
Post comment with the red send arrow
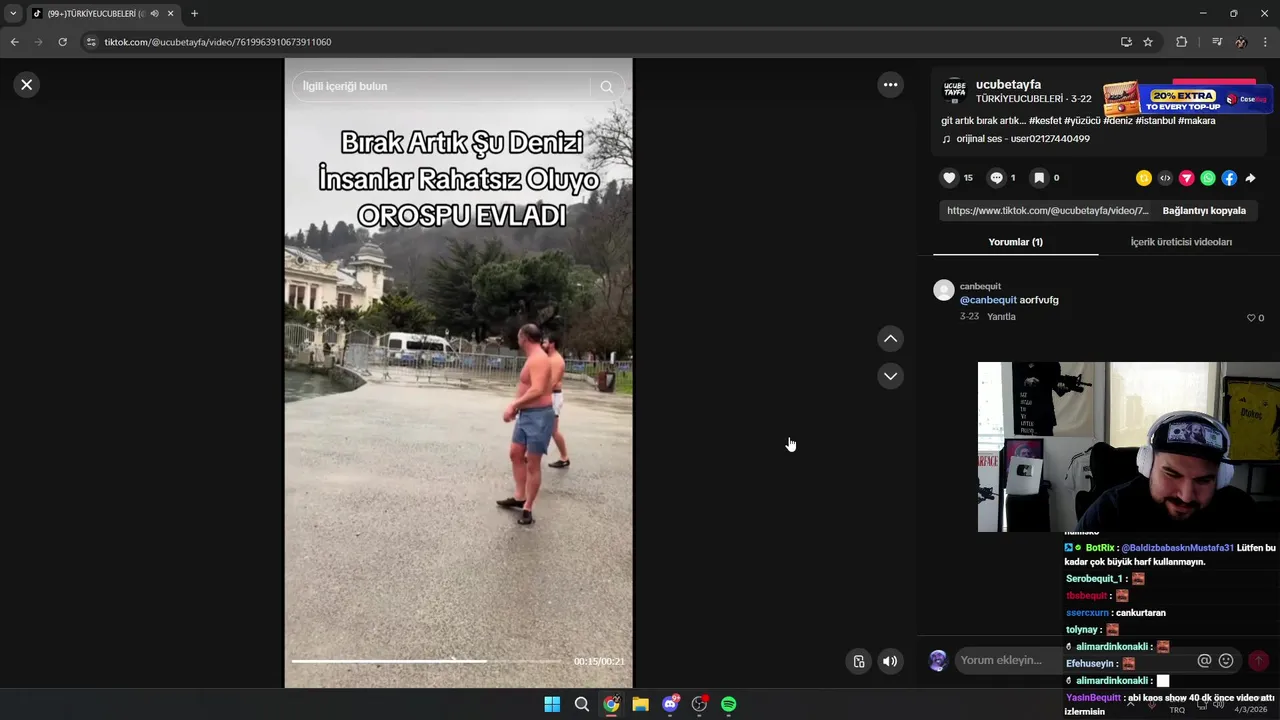pyautogui.click(x=1258, y=661)
